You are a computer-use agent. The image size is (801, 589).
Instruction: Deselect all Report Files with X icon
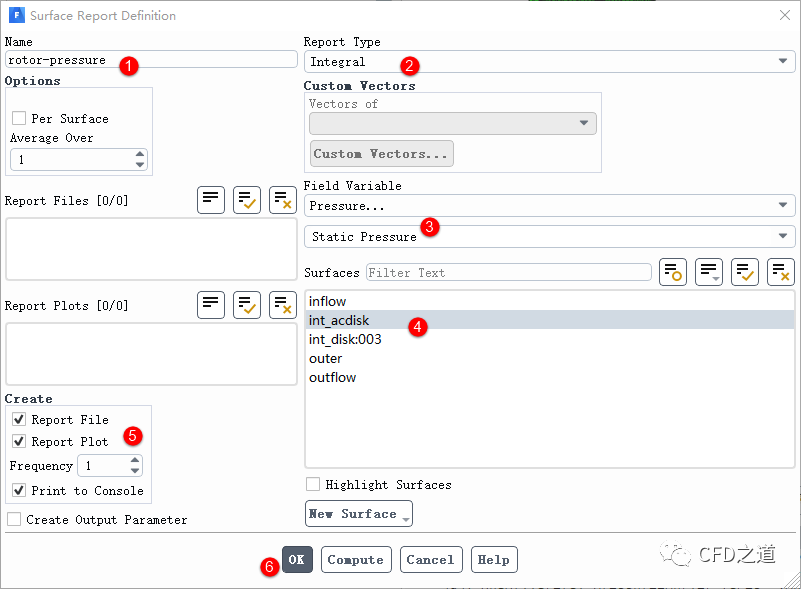283,200
